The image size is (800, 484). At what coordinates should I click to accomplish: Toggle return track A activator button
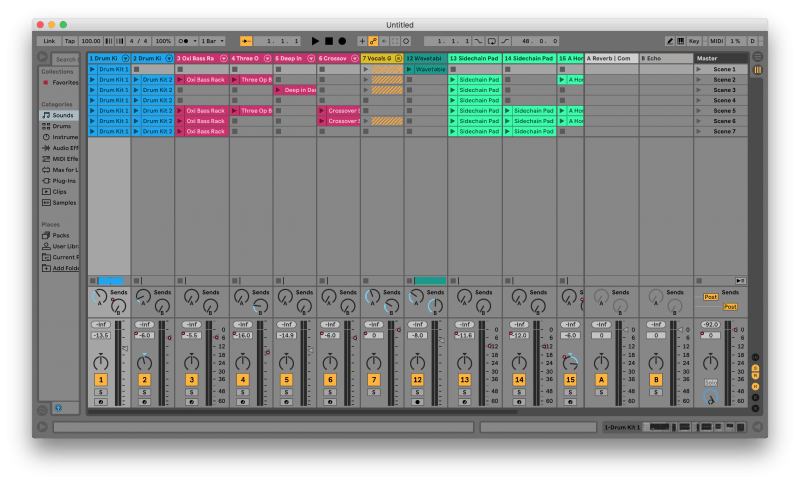click(x=601, y=379)
